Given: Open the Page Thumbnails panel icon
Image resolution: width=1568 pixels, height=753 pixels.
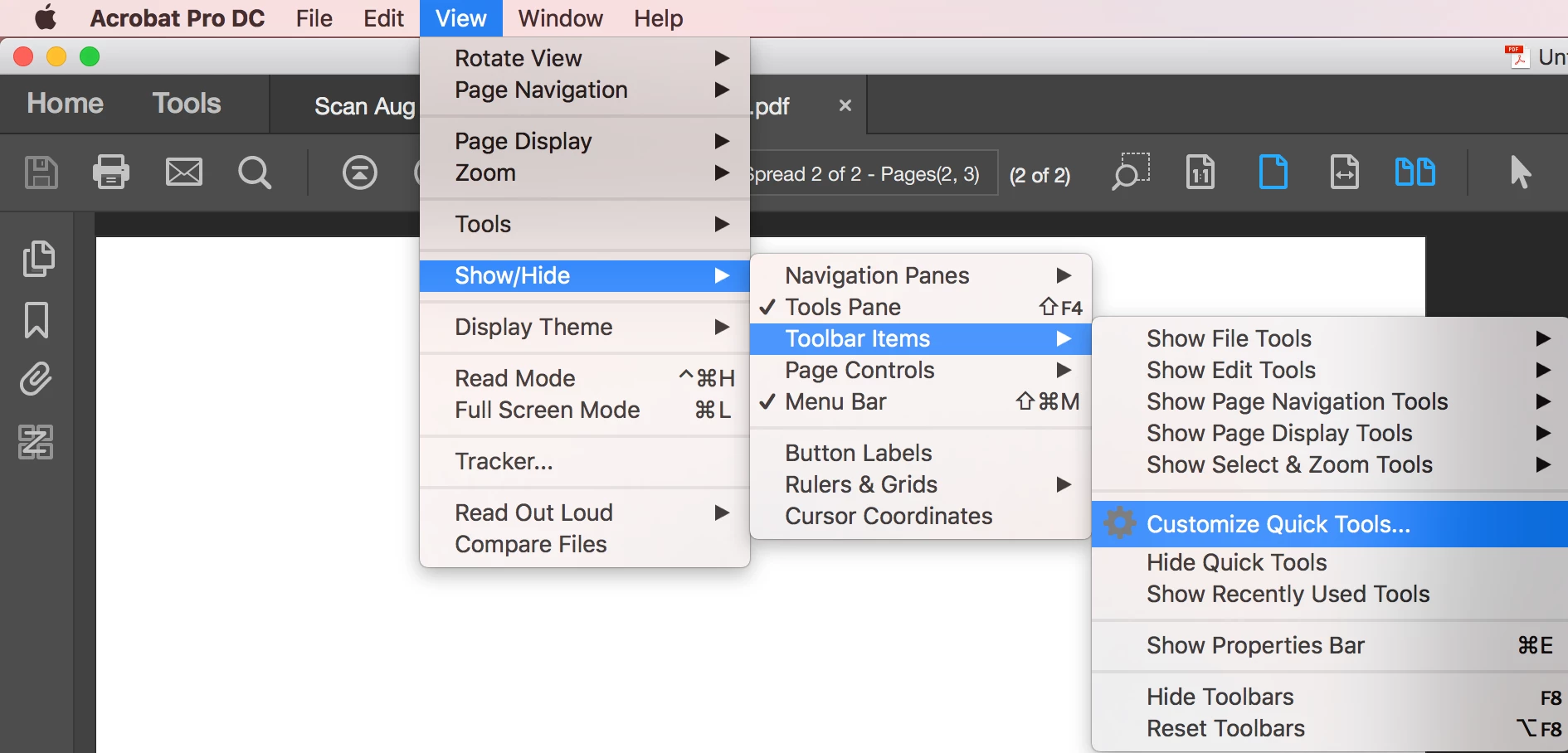Looking at the screenshot, I should [37, 259].
